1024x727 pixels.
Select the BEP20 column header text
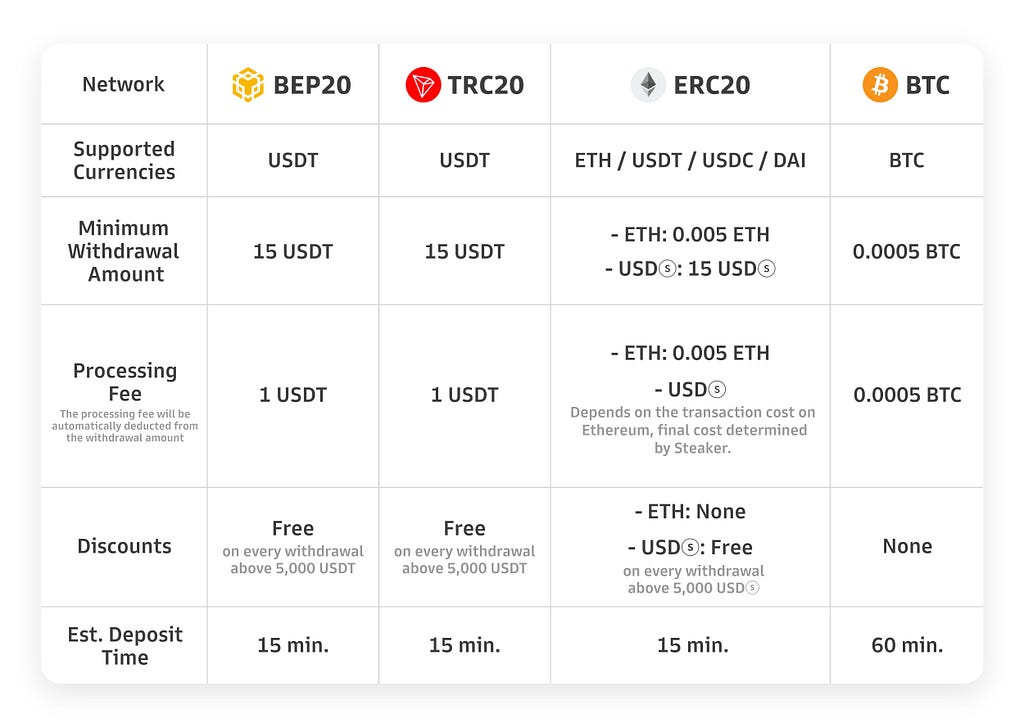coord(312,85)
